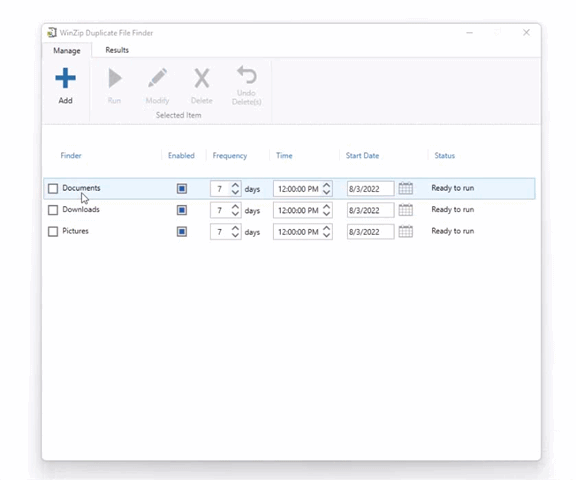576x480 pixels.
Task: Click the Start Date column header
Action: (362, 155)
